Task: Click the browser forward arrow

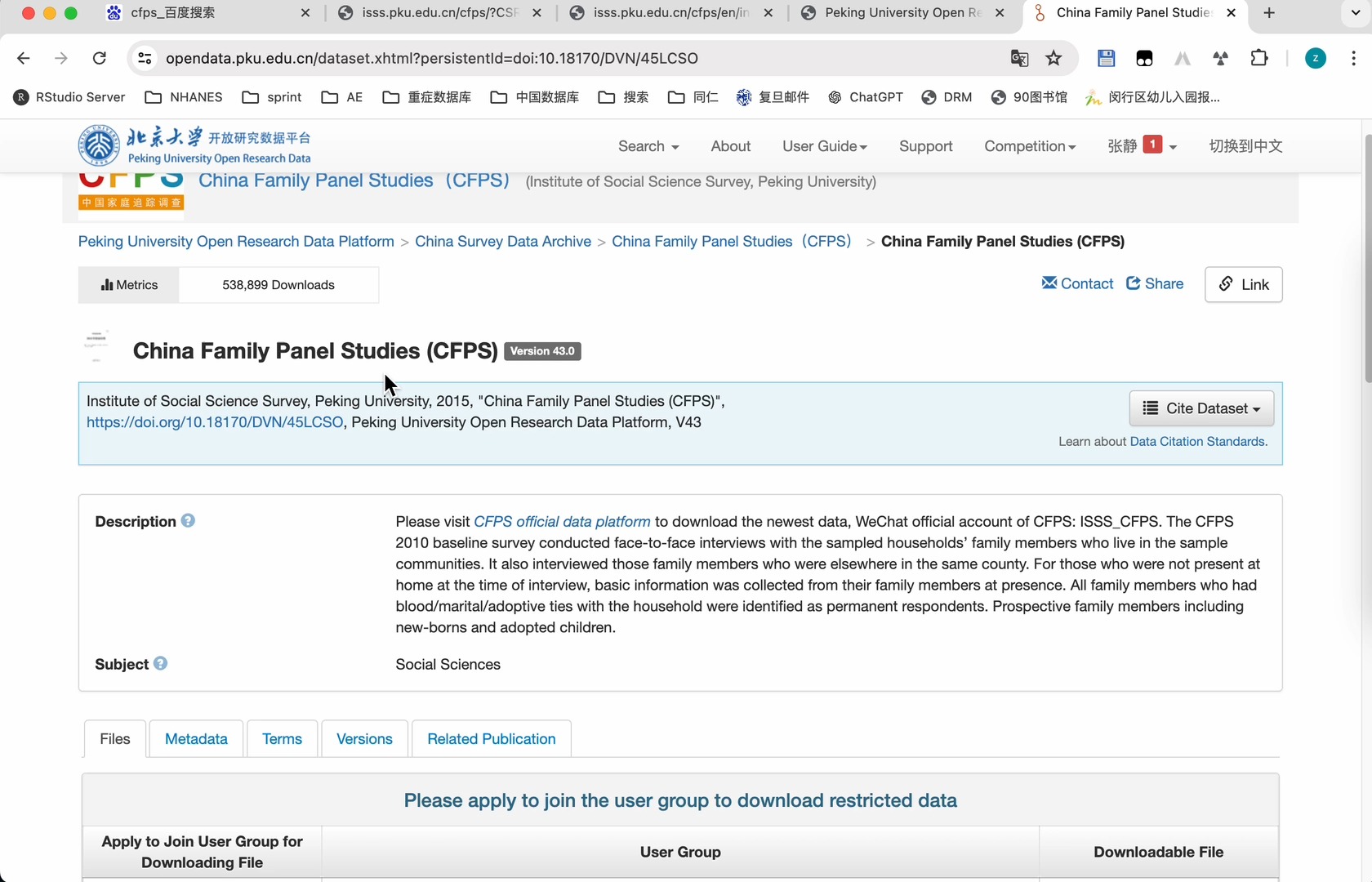Action: tap(61, 58)
